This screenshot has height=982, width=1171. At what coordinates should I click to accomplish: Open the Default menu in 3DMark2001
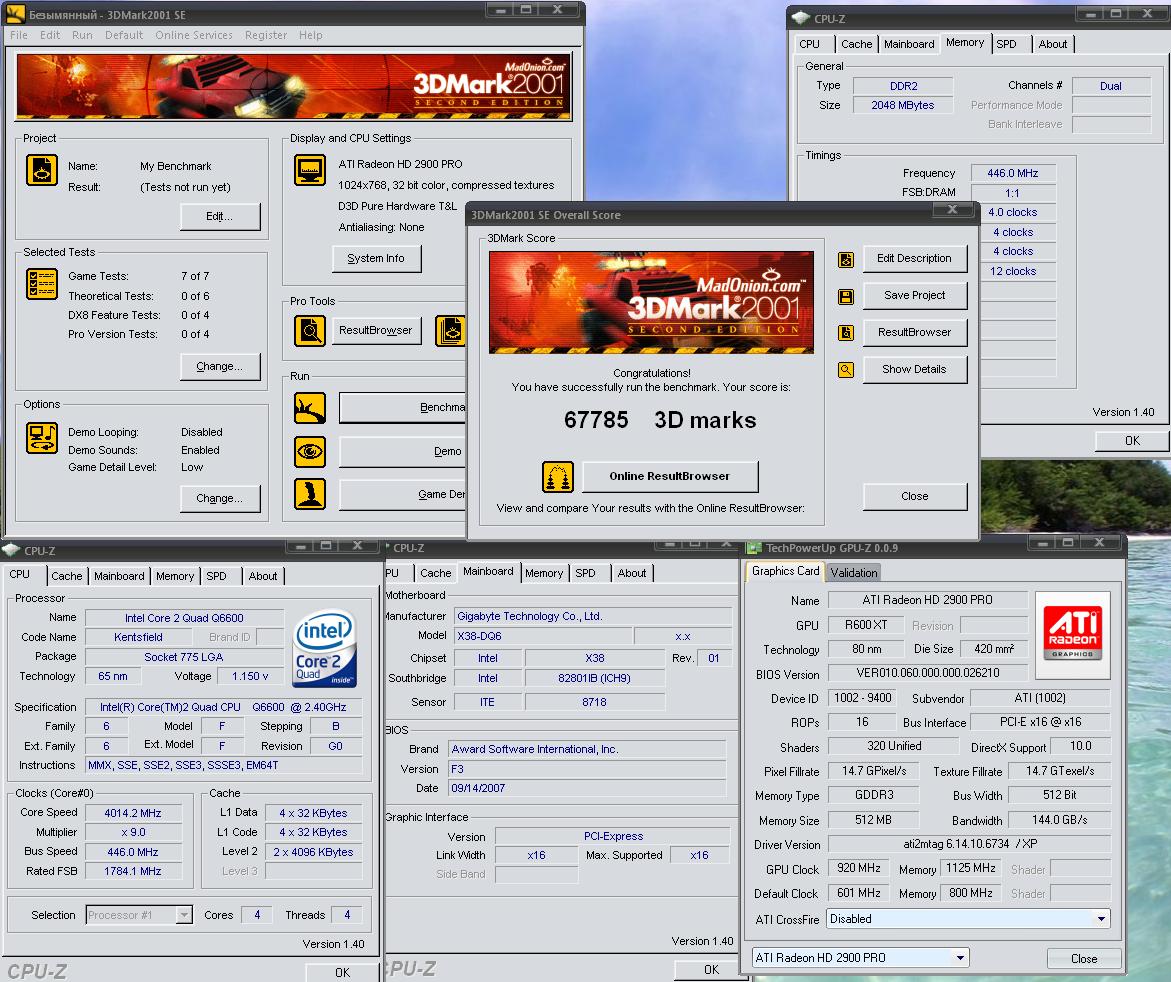pyautogui.click(x=124, y=35)
